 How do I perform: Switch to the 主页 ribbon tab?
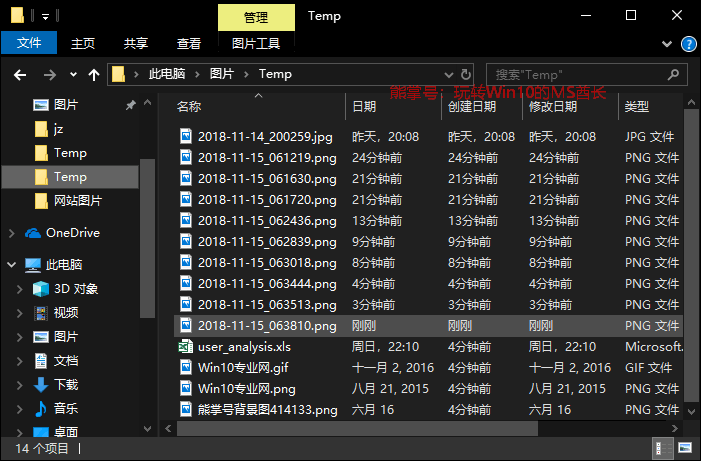tap(83, 43)
